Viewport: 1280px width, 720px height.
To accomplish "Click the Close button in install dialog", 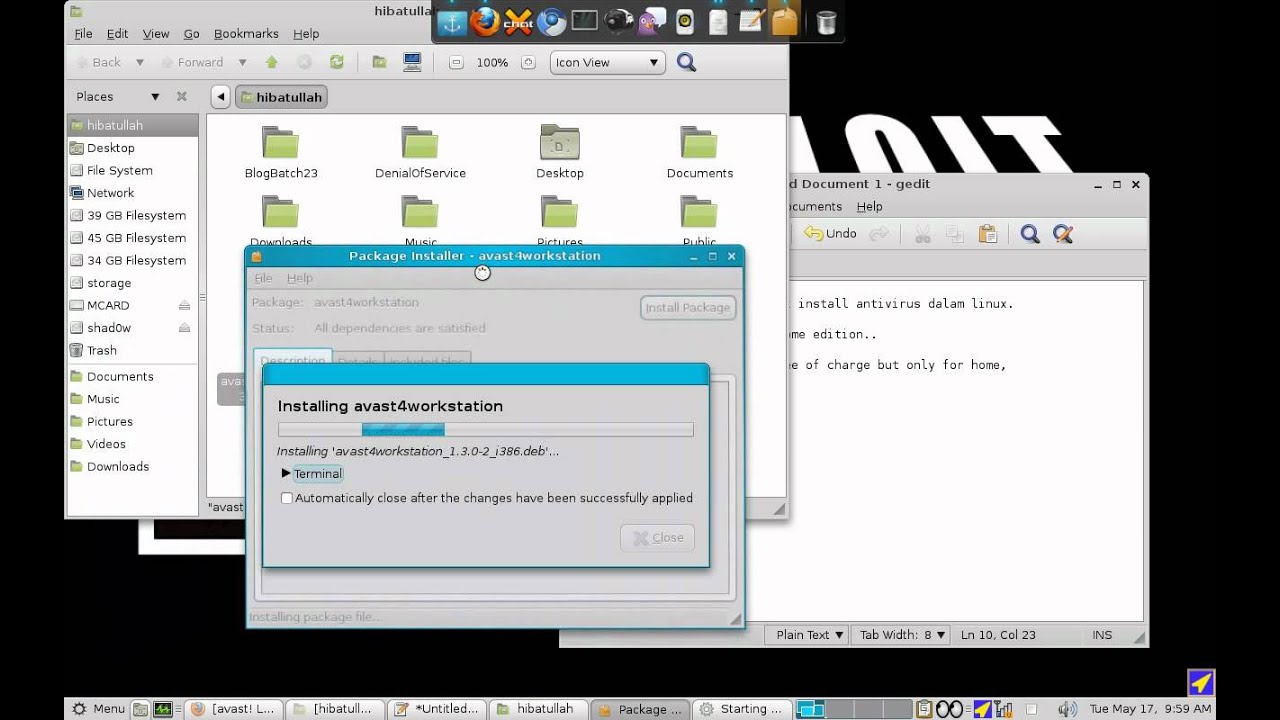I will click(657, 538).
